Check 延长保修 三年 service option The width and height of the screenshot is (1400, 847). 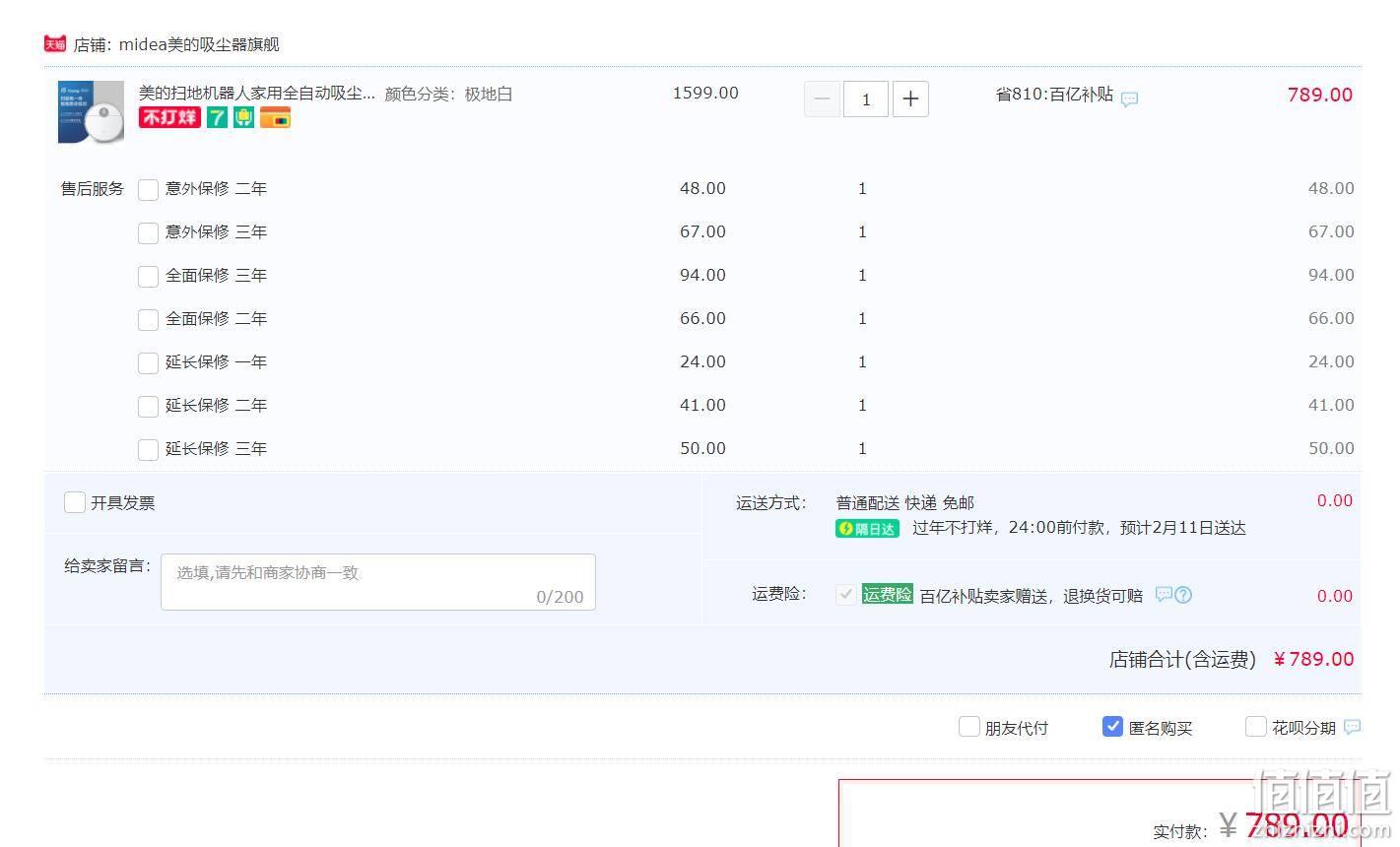point(148,449)
